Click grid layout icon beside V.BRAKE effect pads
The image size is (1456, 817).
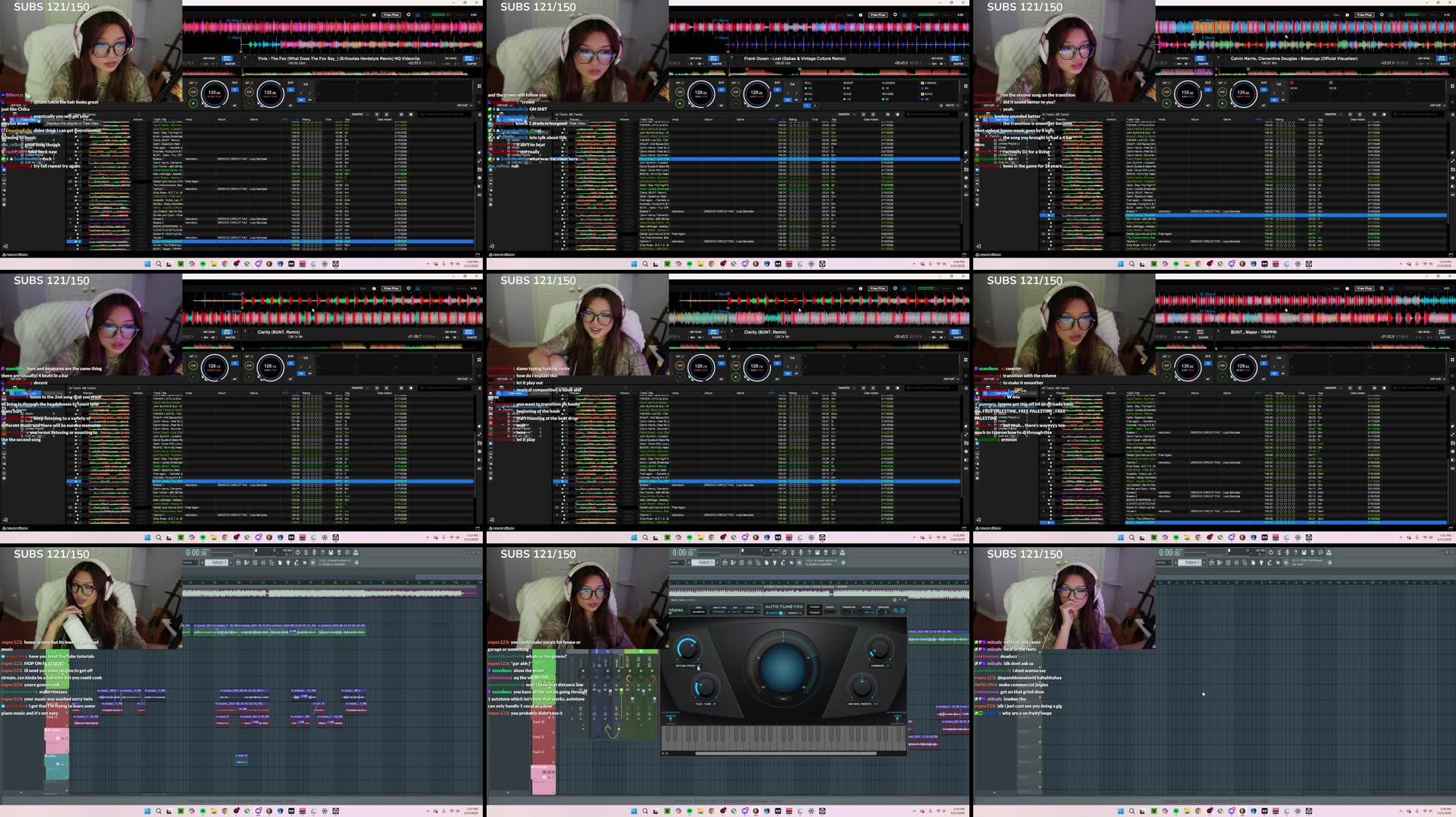966,86
